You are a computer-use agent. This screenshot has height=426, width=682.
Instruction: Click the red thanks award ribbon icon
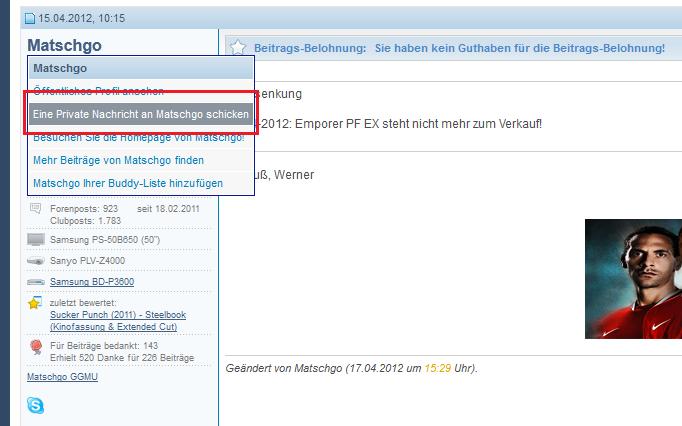click(36, 345)
